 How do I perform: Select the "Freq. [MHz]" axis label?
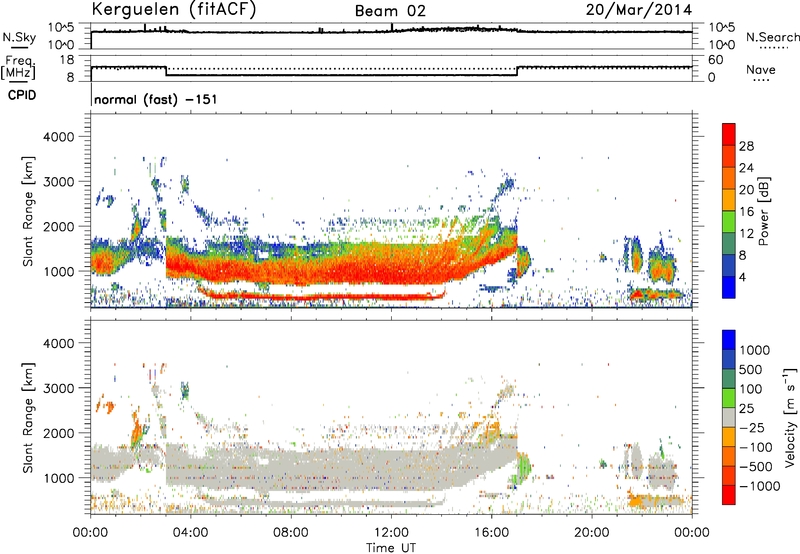click(x=18, y=67)
